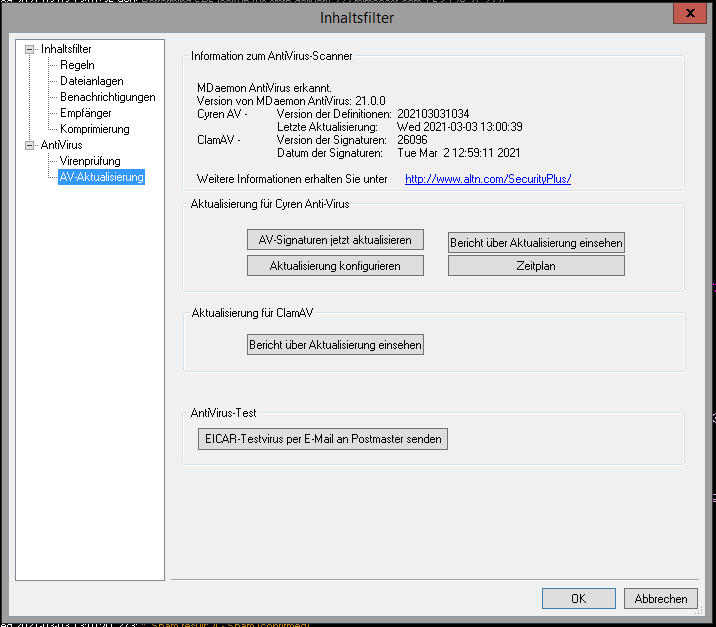Collapse the Inhaltsfilter tree node
The image size is (716, 627).
[x=30, y=49]
